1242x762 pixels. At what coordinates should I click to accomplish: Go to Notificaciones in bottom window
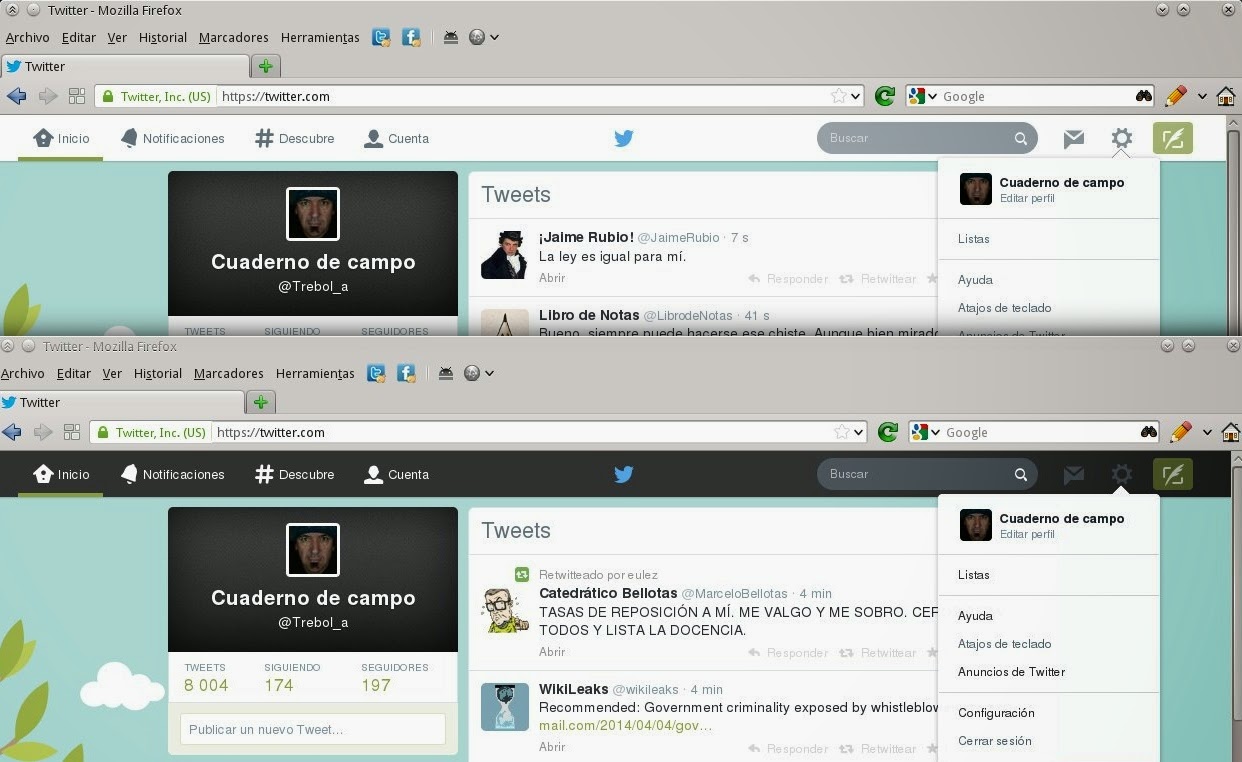click(x=172, y=474)
